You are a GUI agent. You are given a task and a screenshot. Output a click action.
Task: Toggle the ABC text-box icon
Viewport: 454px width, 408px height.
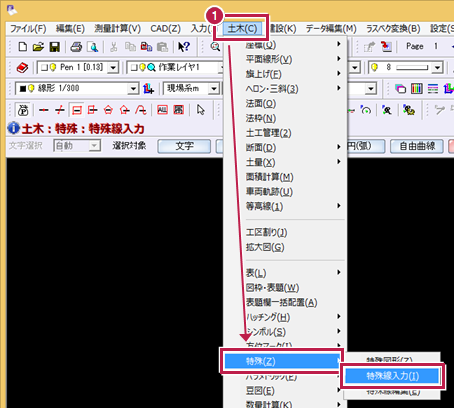[x=162, y=109]
